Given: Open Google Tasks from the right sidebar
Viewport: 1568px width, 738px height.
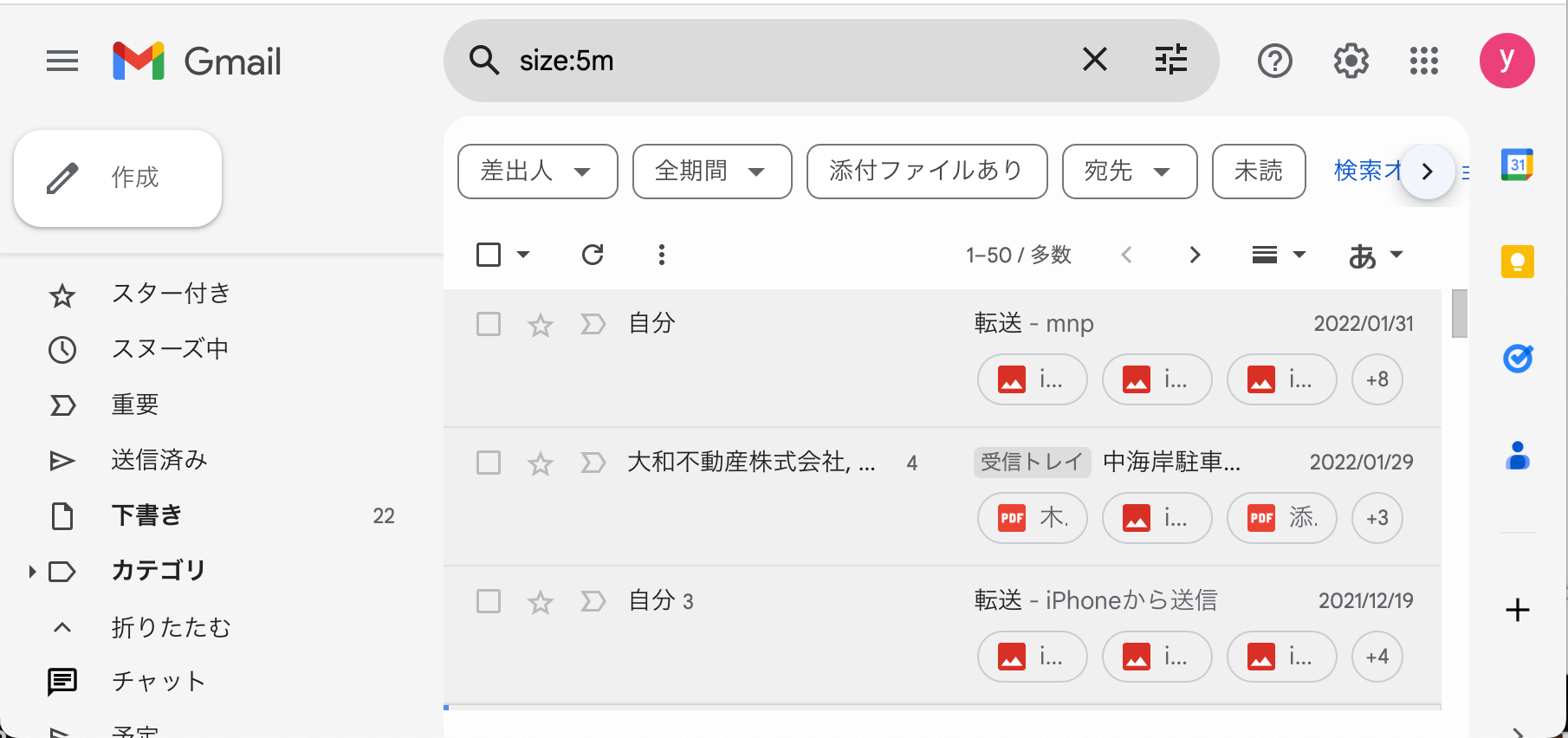Looking at the screenshot, I should pos(1517,358).
